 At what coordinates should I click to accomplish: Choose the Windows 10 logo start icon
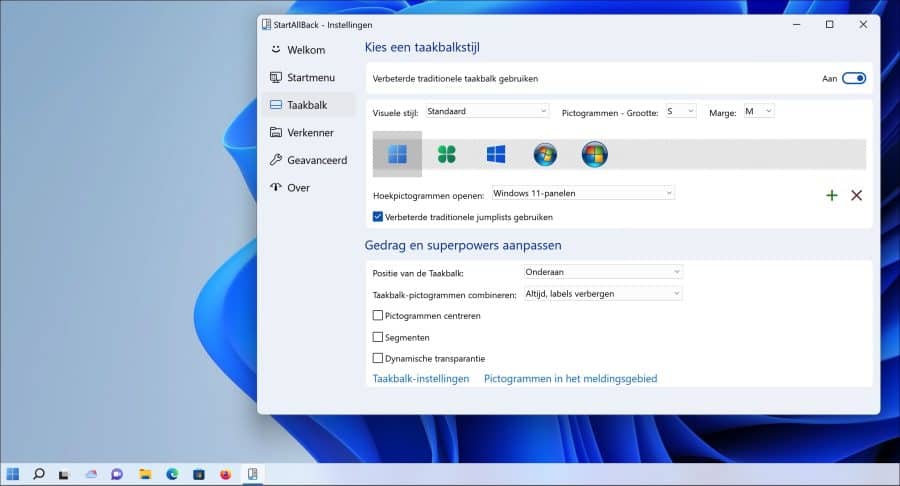496,154
